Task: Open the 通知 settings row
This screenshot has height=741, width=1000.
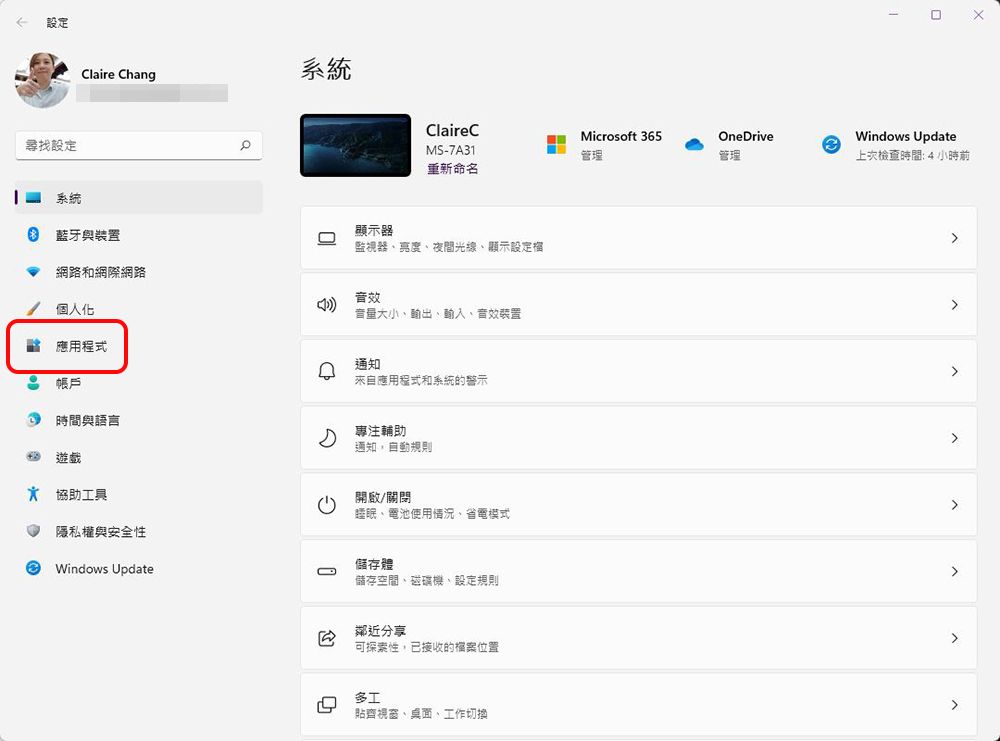Action: [x=638, y=371]
